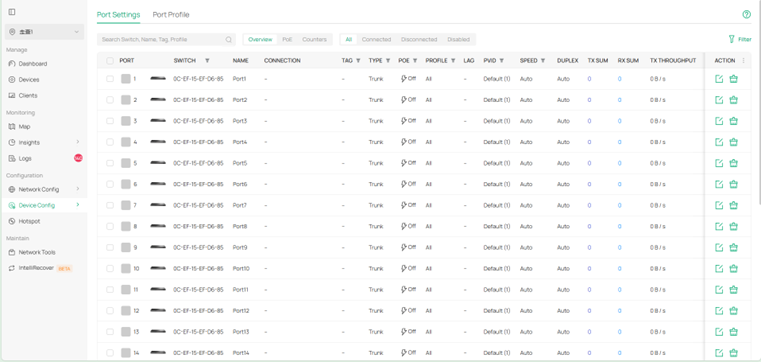Click TX SUM value for Port2
This screenshot has width=761, height=362.
(x=589, y=100)
